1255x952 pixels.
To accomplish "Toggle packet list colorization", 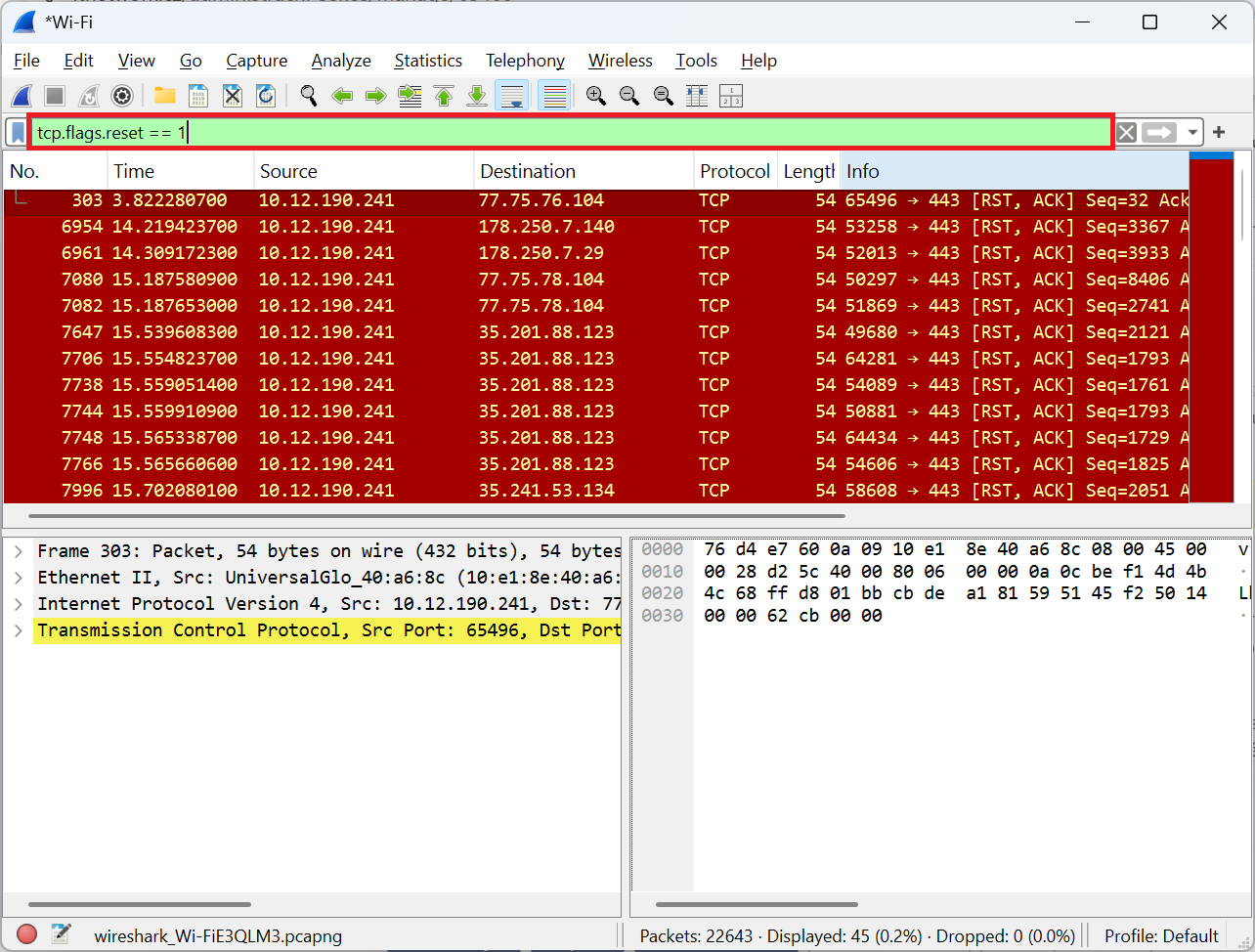I will (x=554, y=95).
